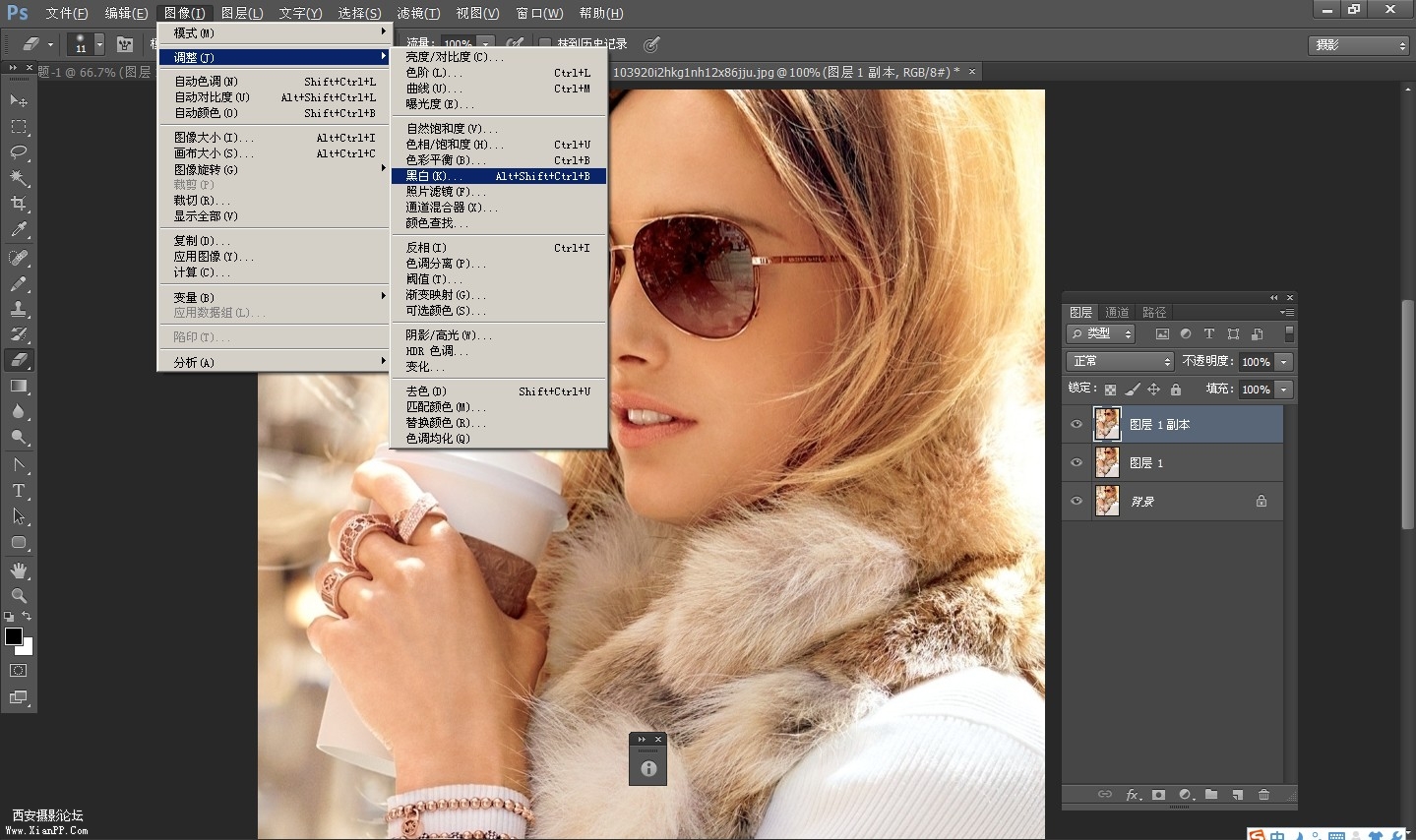Choose 去色 (D) menu item

[499, 391]
